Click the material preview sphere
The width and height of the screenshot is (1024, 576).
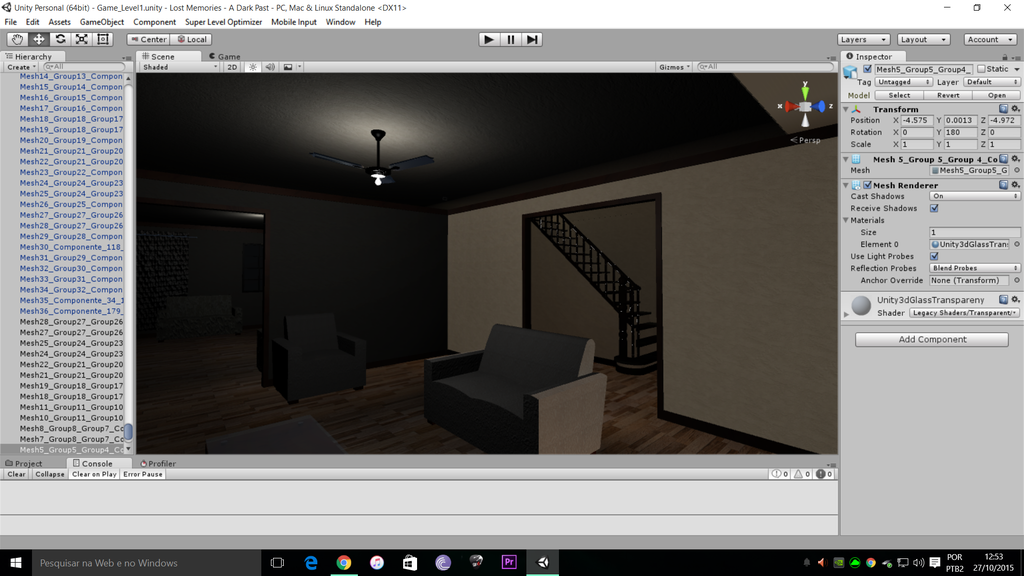point(861,305)
